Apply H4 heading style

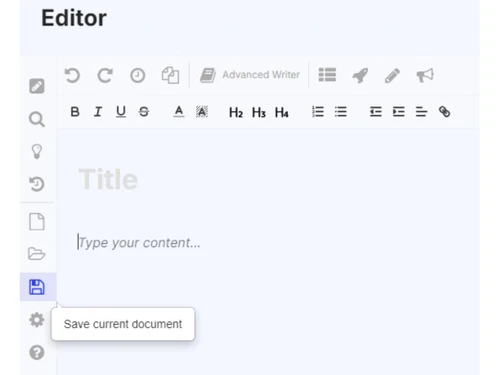point(282,112)
